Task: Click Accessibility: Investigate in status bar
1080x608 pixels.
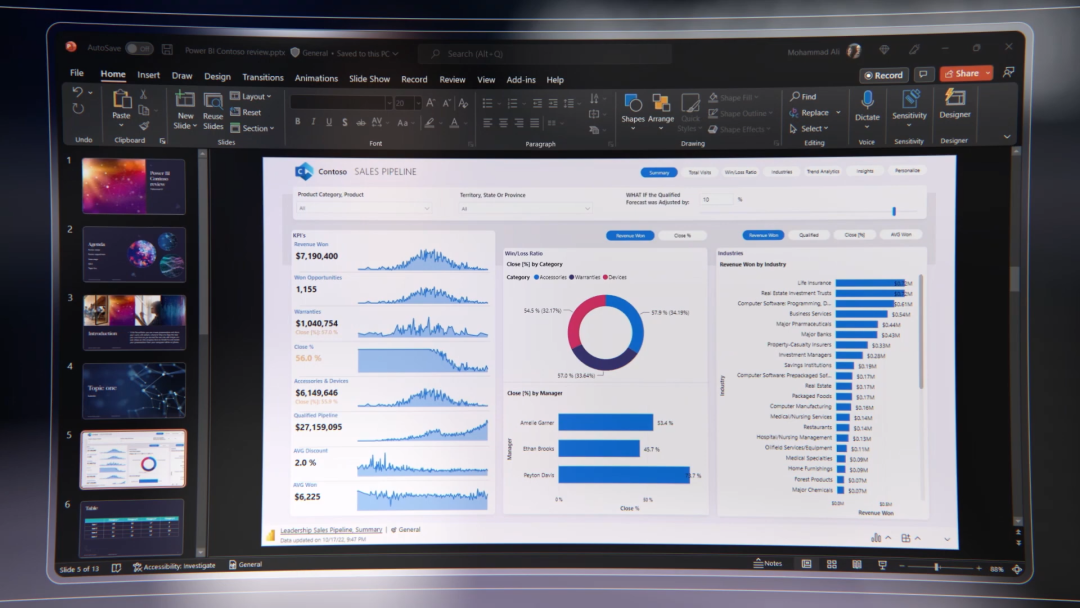Action: [174, 566]
